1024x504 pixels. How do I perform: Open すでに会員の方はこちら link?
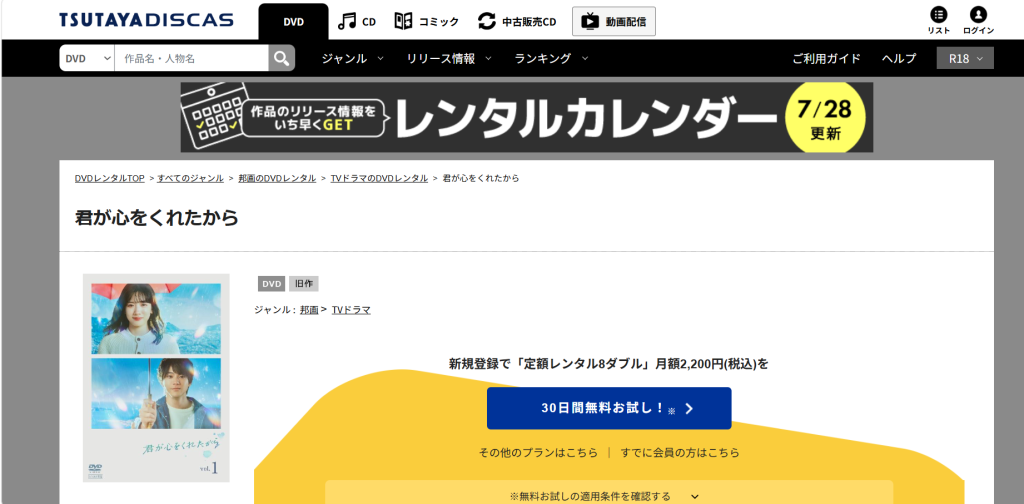point(680,452)
